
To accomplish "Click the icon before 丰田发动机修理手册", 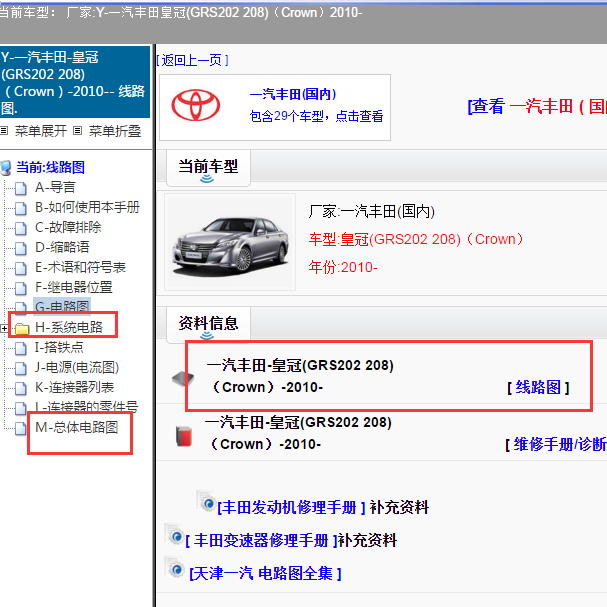I will click(206, 501).
